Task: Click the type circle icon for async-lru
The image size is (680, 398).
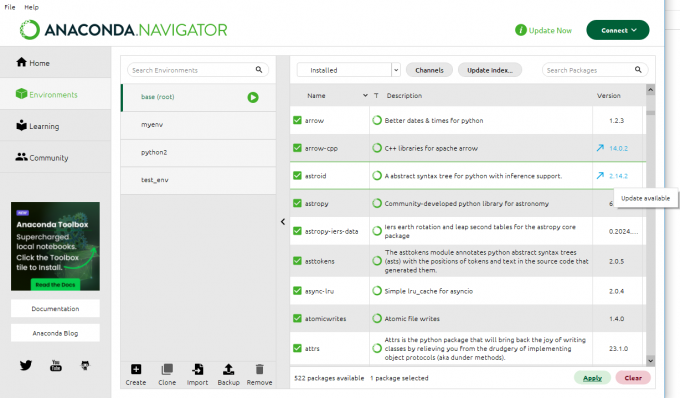Action: [x=377, y=291]
